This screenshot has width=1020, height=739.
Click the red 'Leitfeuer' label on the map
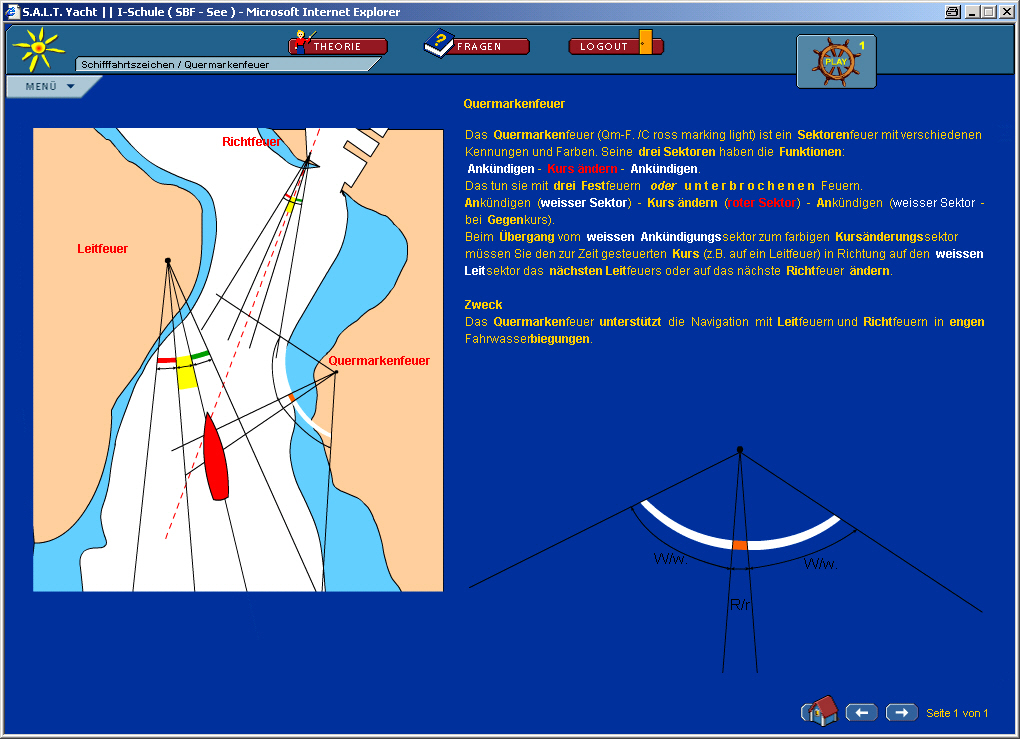point(102,249)
